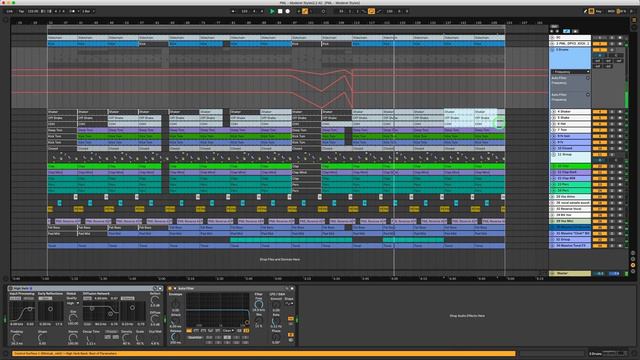Open the Reverb Quality High dropdown
The height and width of the screenshot is (360, 640).
click(72, 303)
